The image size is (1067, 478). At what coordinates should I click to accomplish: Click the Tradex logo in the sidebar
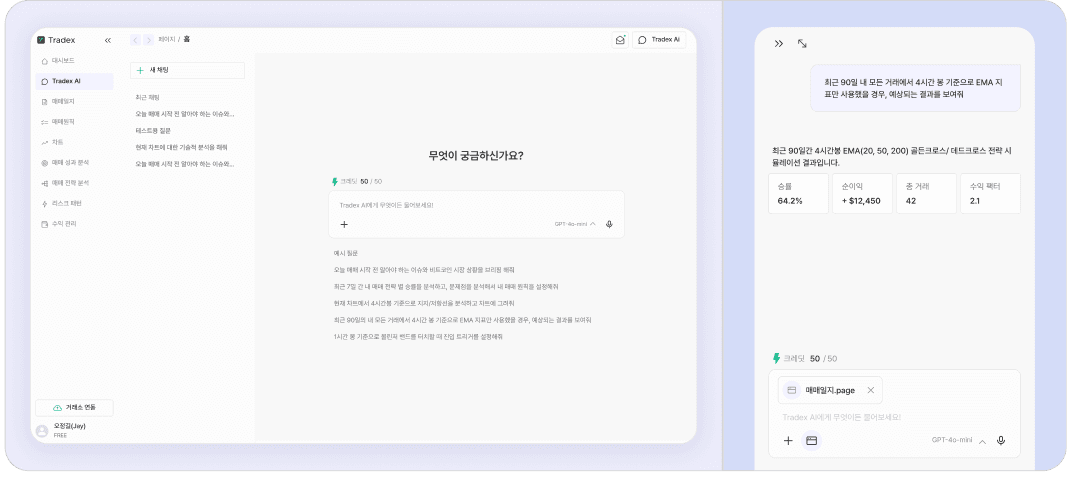56,40
